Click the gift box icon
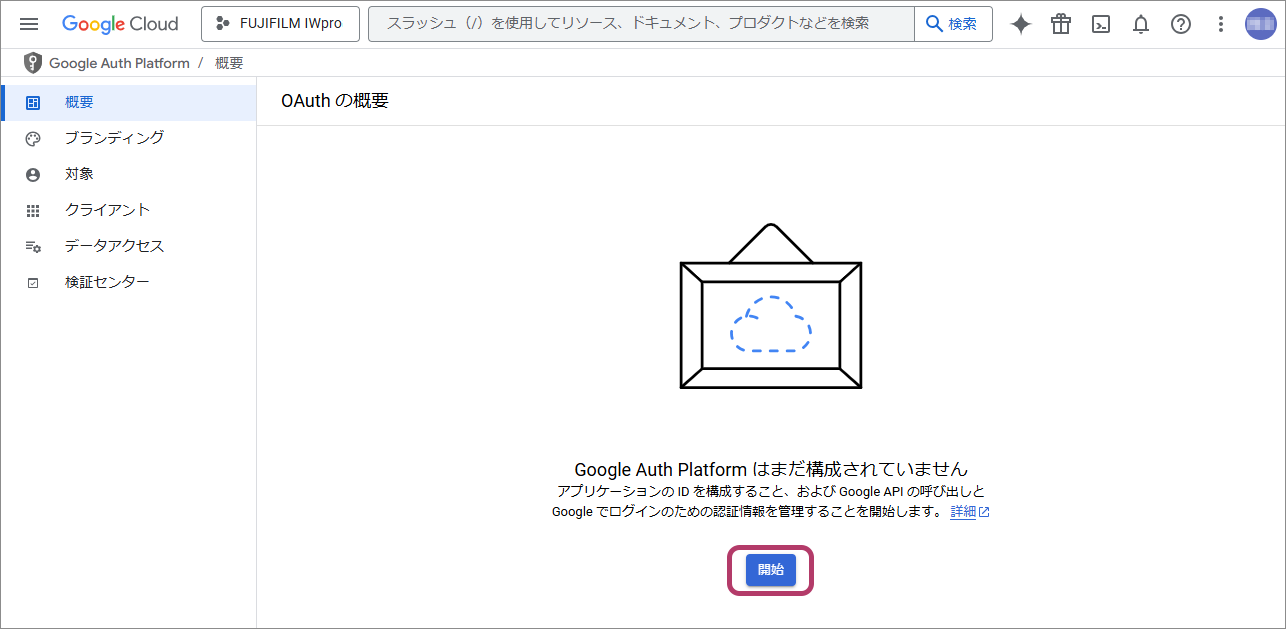Image resolution: width=1286 pixels, height=629 pixels. (x=1061, y=24)
